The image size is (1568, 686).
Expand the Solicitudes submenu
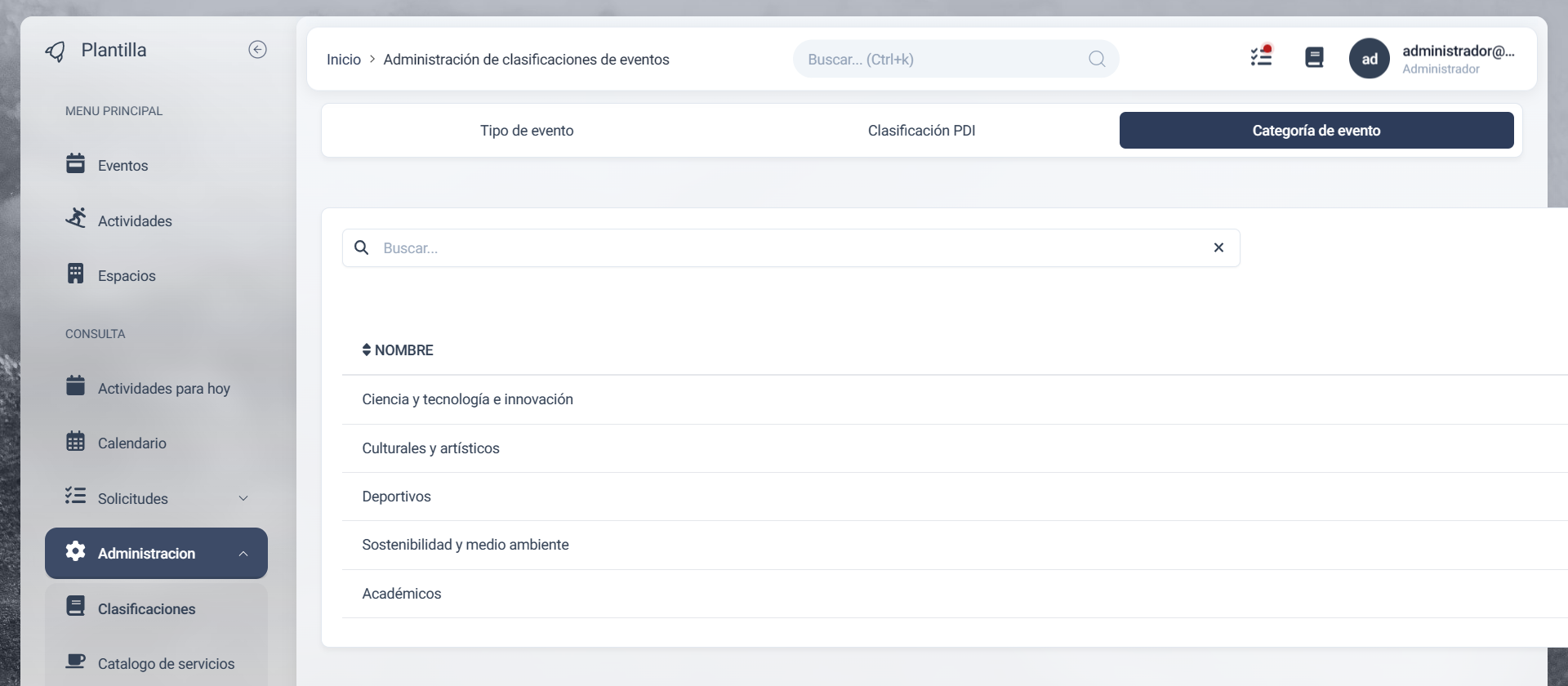coord(243,498)
